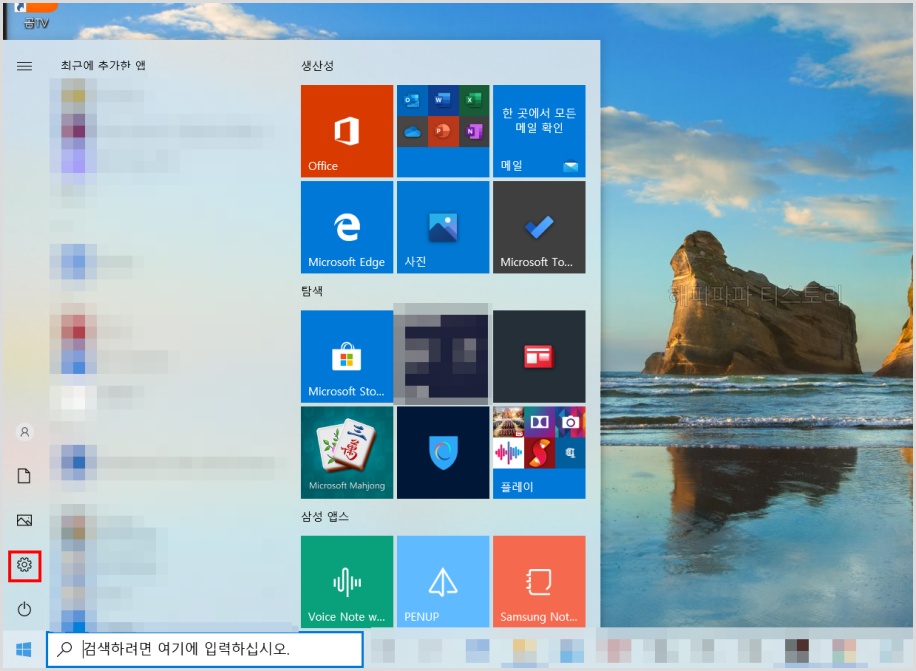Open the power options icon
This screenshot has height=671, width=916.
click(x=25, y=610)
